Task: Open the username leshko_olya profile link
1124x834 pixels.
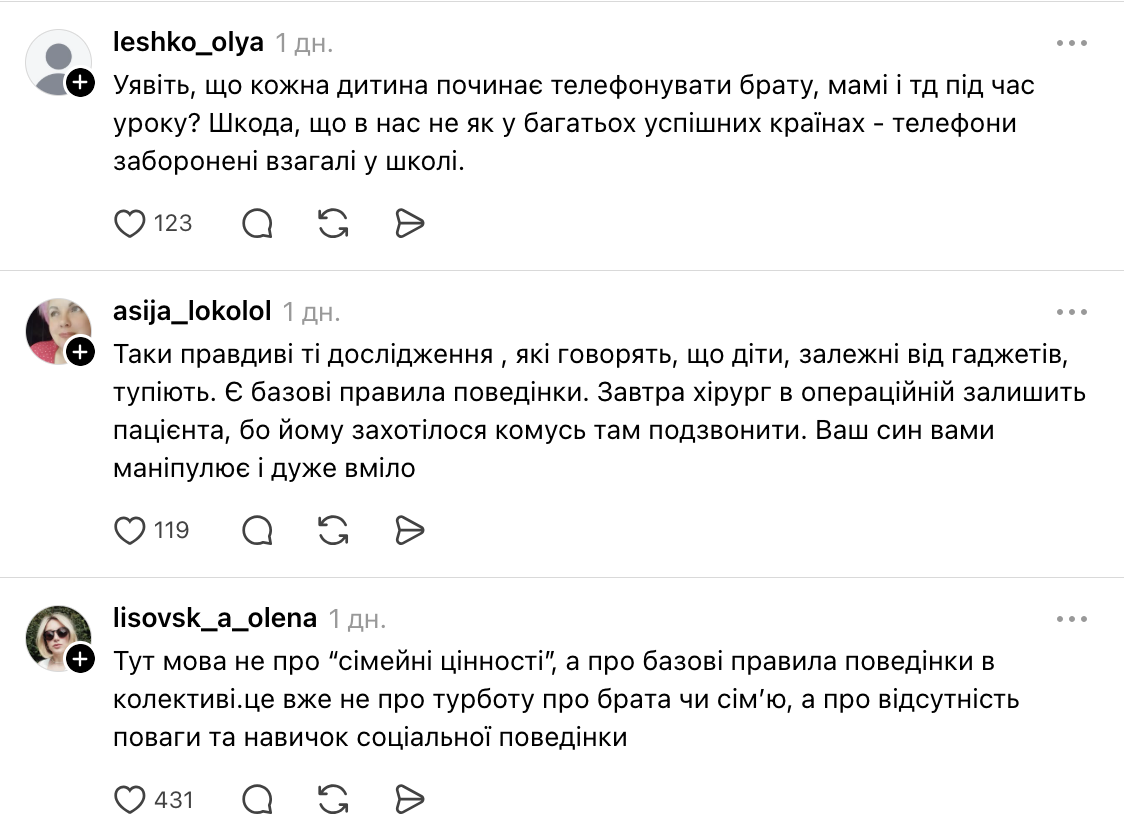Action: pyautogui.click(x=188, y=42)
